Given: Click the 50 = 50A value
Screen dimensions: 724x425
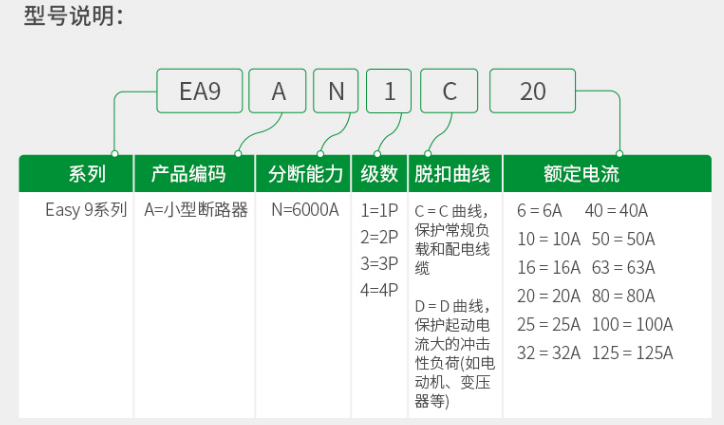Looking at the screenshot, I should 623,239.
